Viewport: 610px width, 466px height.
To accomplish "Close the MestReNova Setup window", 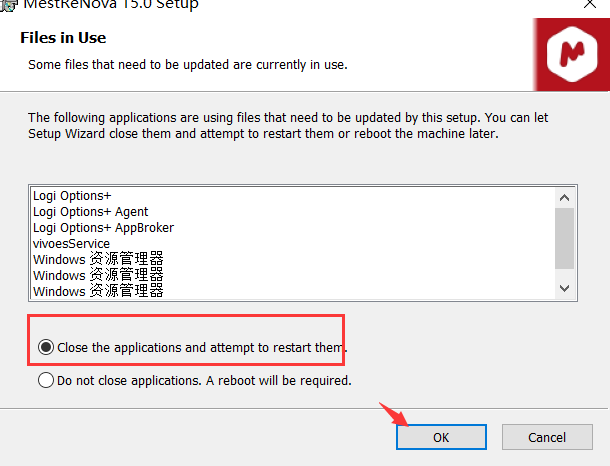I will (590, 4).
